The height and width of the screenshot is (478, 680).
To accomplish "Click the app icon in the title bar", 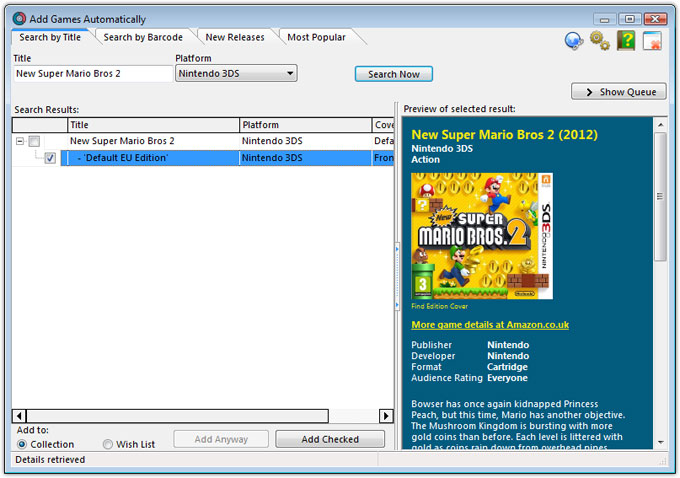I will (19, 19).
